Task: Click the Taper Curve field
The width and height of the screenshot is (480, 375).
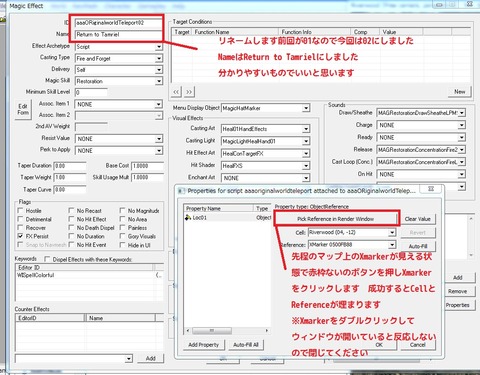Action: [70, 190]
